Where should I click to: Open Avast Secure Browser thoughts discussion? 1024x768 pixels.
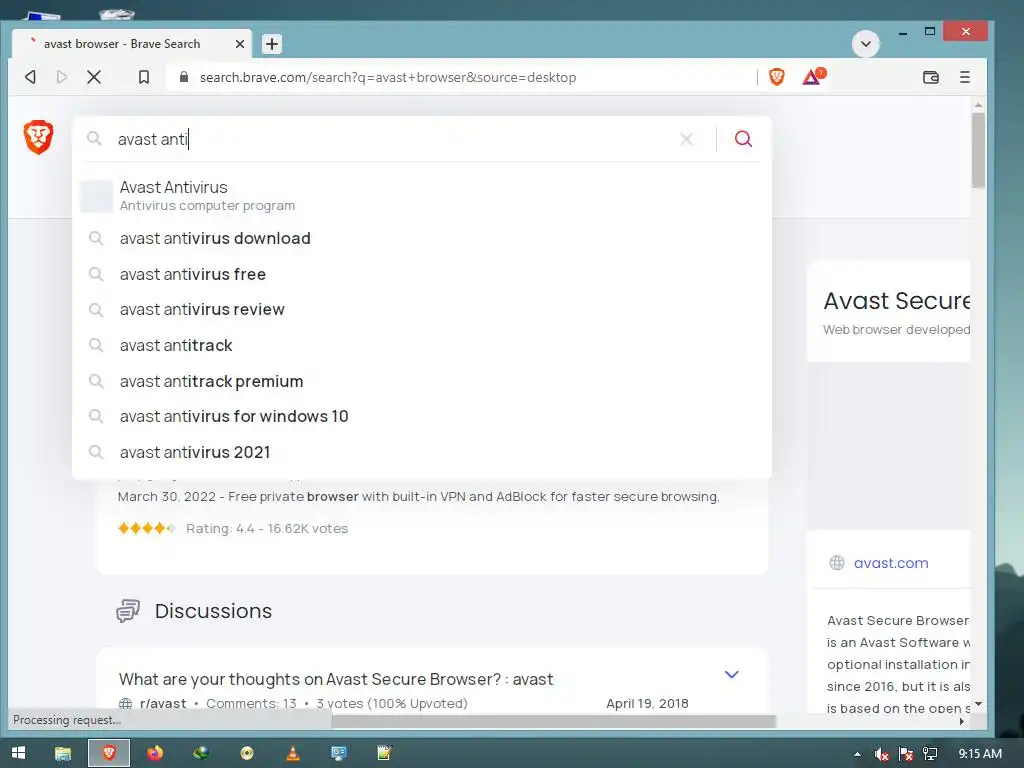(336, 679)
